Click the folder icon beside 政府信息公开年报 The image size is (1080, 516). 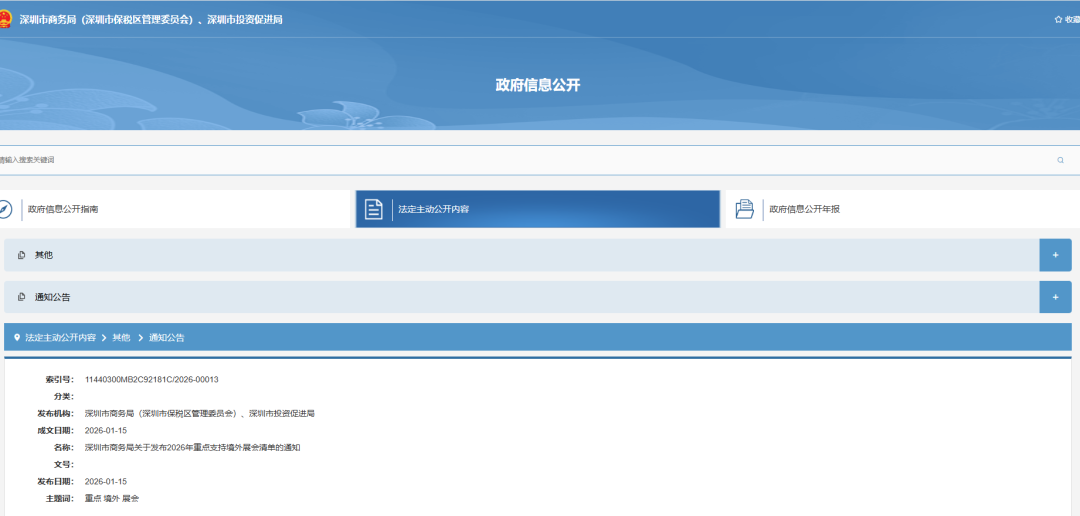coord(745,209)
